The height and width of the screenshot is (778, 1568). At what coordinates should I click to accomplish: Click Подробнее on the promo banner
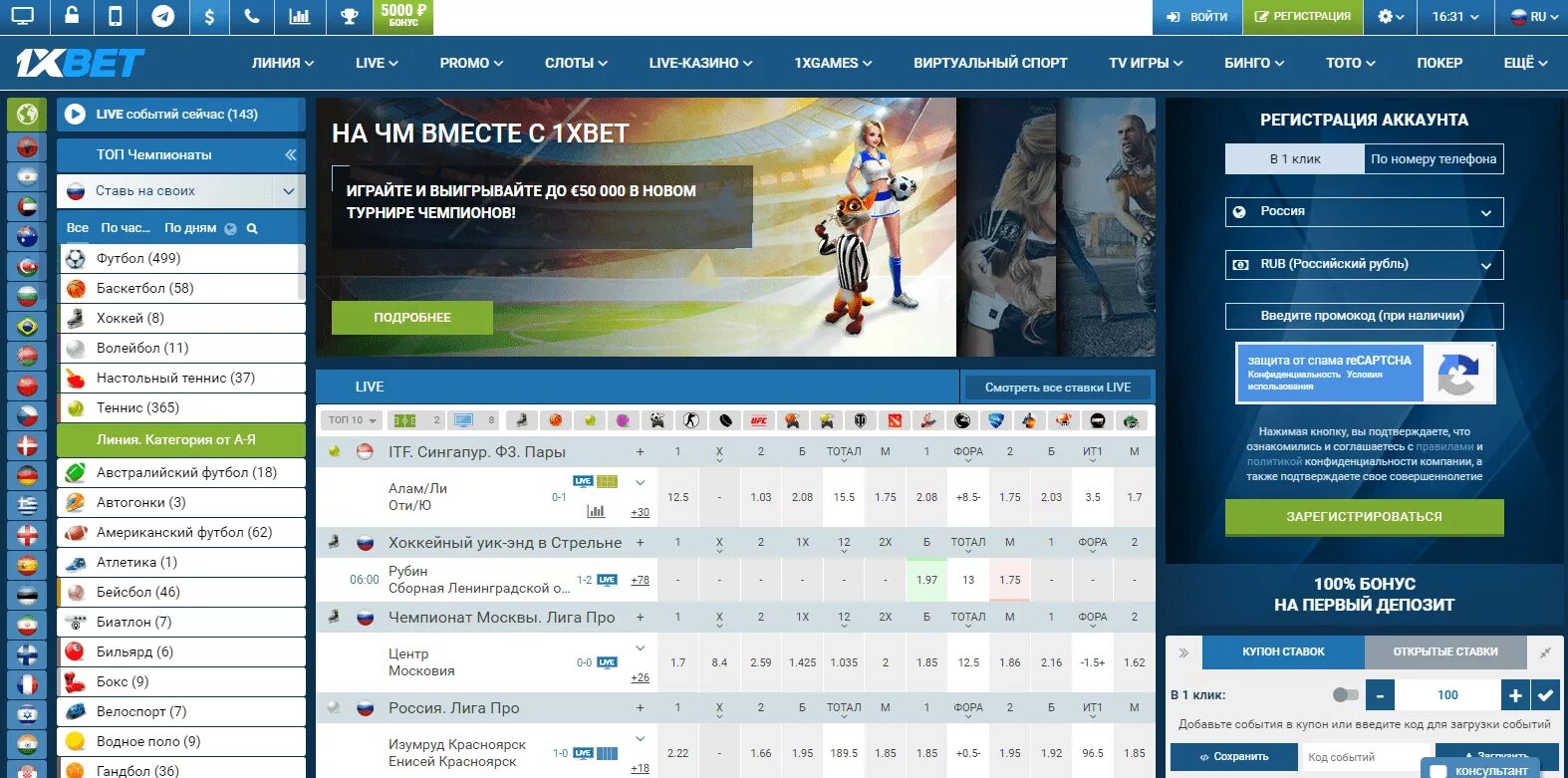[x=412, y=318]
